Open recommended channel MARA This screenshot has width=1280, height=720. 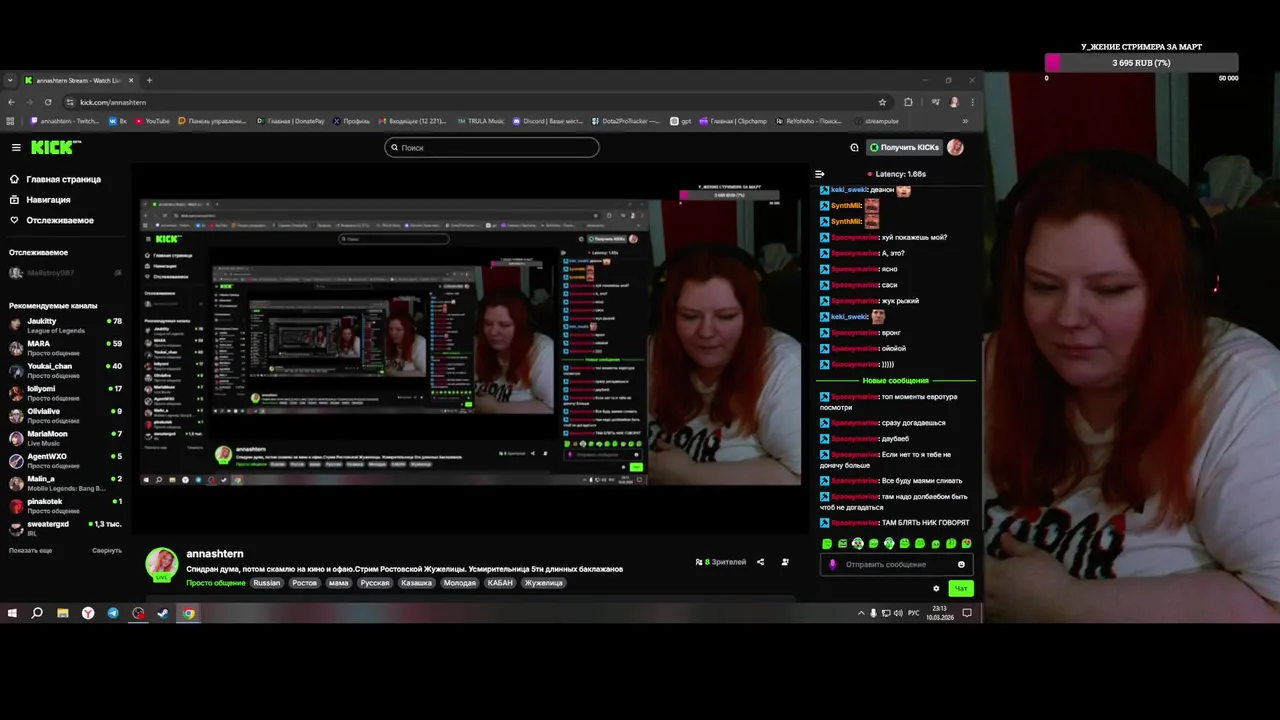click(x=65, y=348)
